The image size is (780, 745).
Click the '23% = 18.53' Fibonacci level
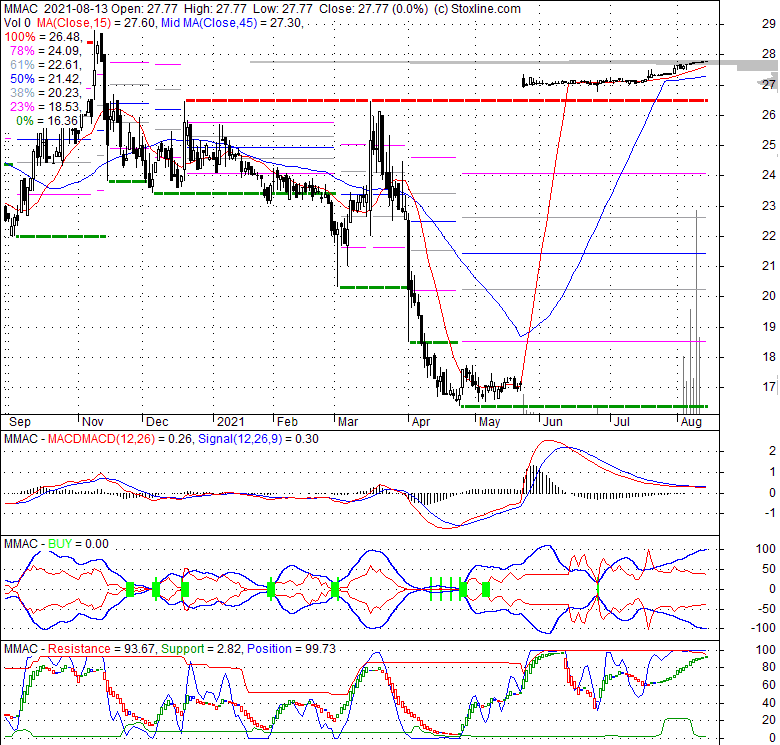(x=45, y=106)
